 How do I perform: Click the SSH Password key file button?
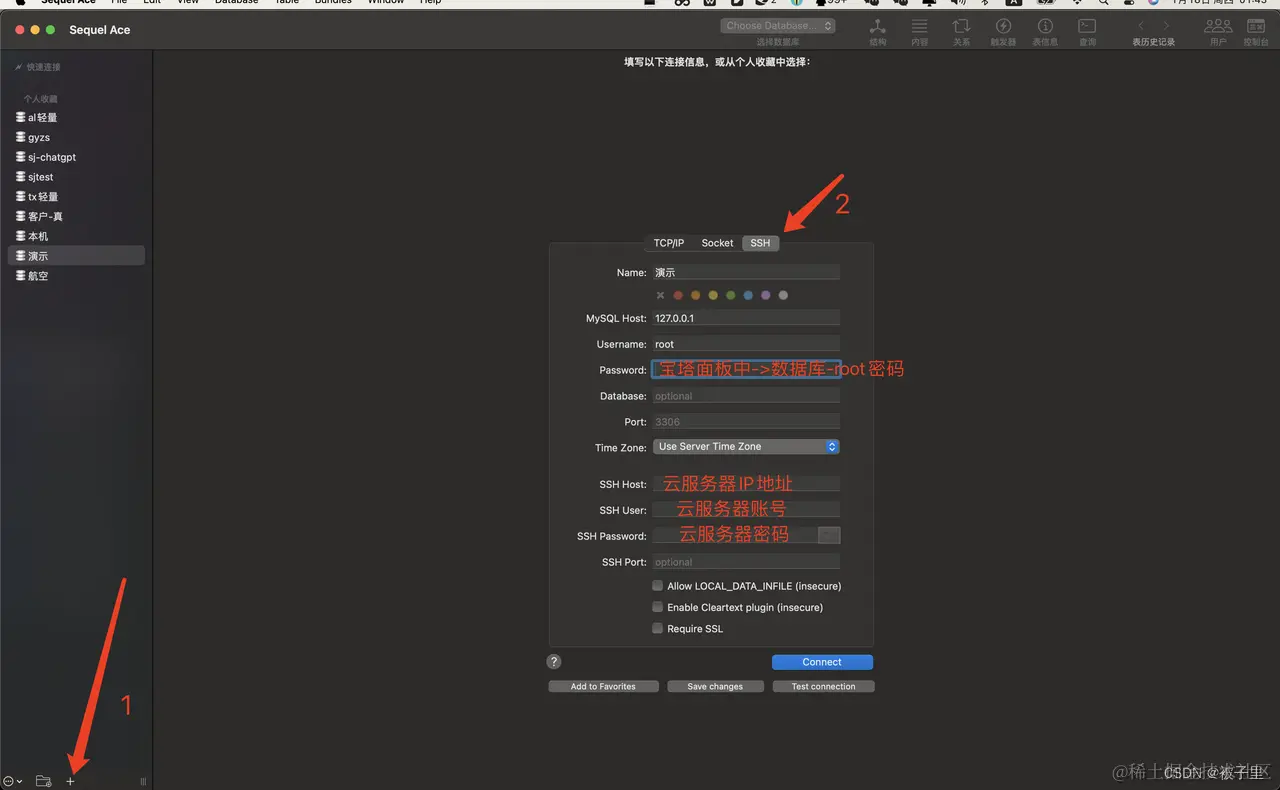(829, 535)
